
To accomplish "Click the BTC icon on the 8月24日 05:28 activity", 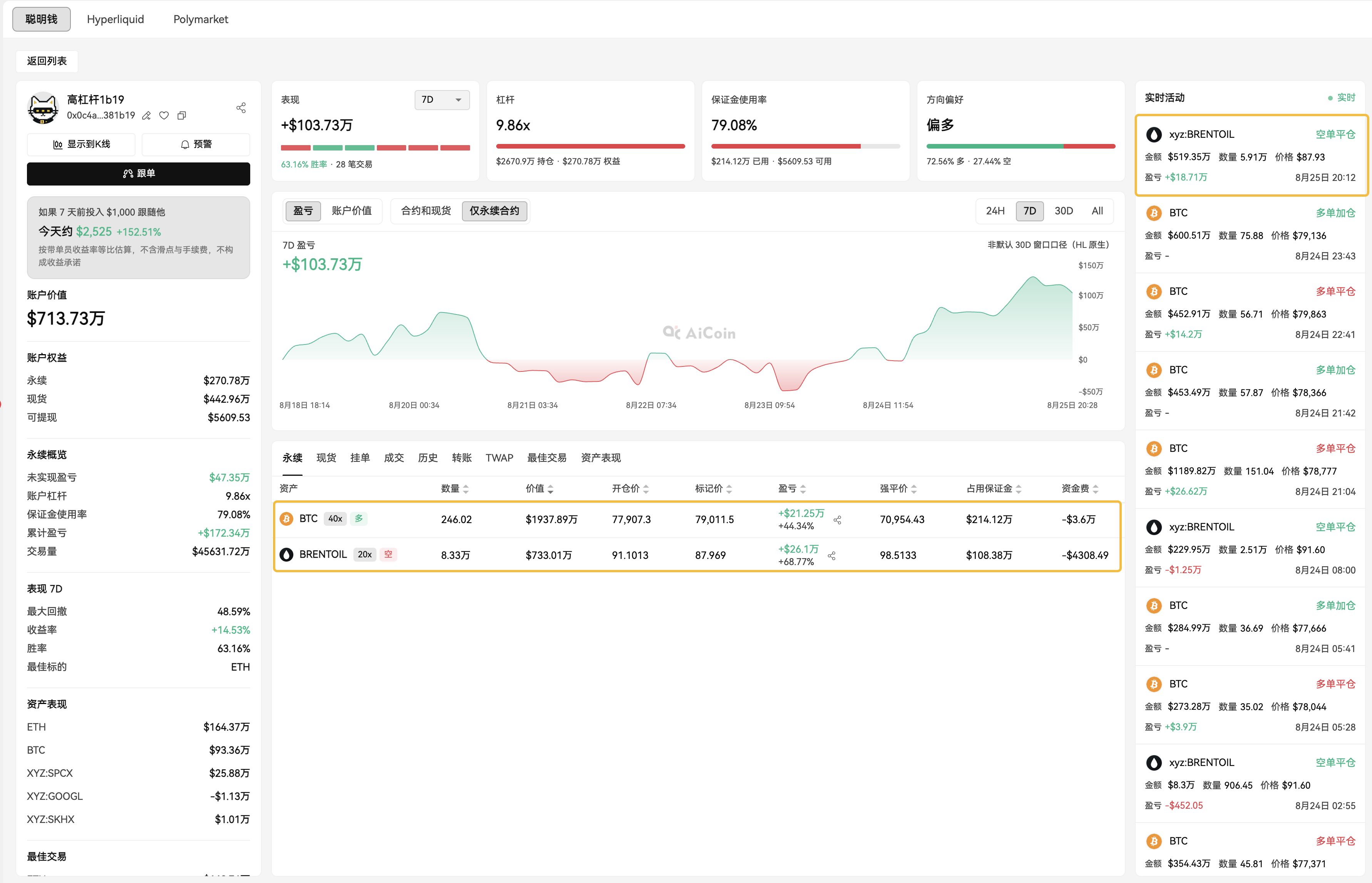I will point(1154,685).
